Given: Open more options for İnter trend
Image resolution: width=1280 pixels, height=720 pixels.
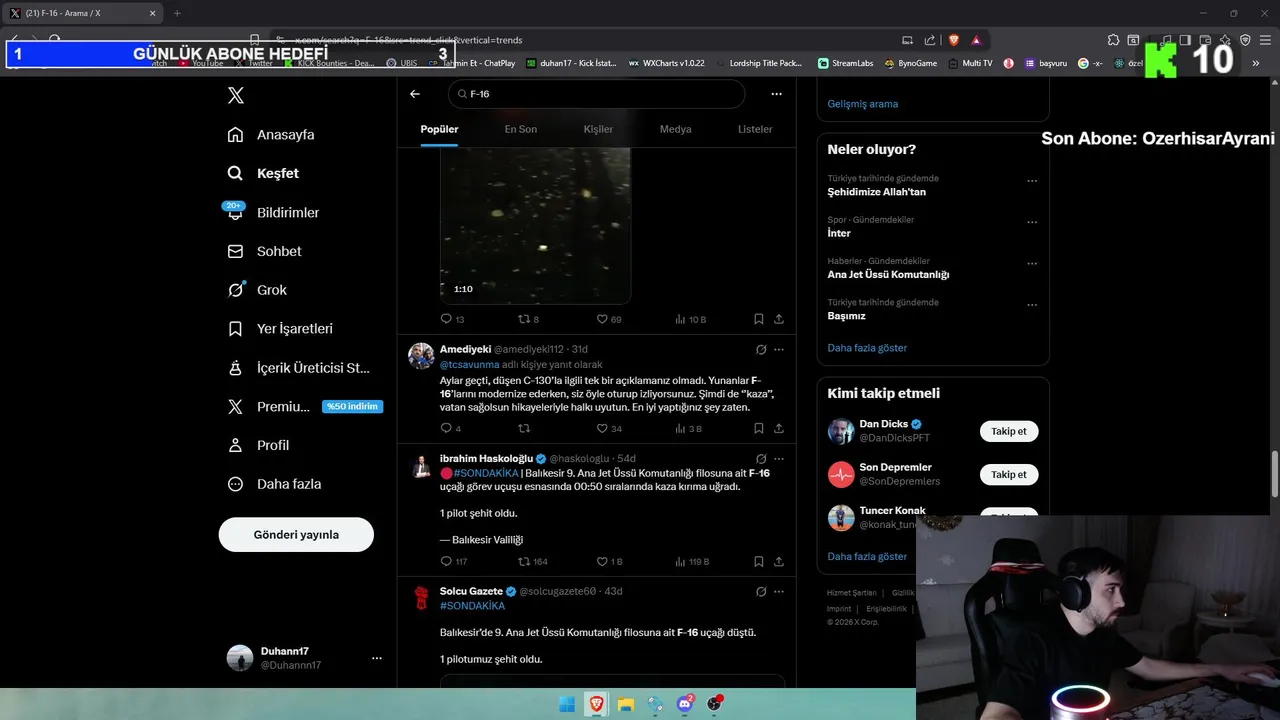Looking at the screenshot, I should click(1032, 222).
